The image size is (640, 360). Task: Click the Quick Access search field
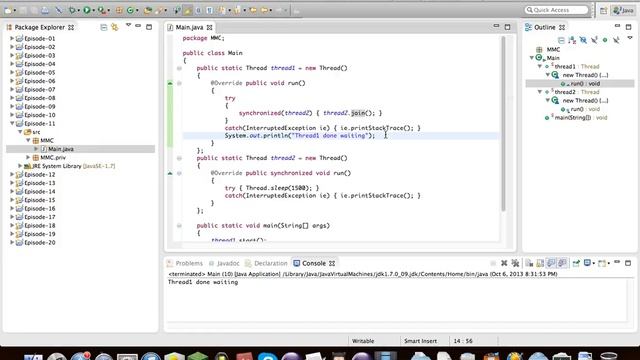click(x=557, y=10)
